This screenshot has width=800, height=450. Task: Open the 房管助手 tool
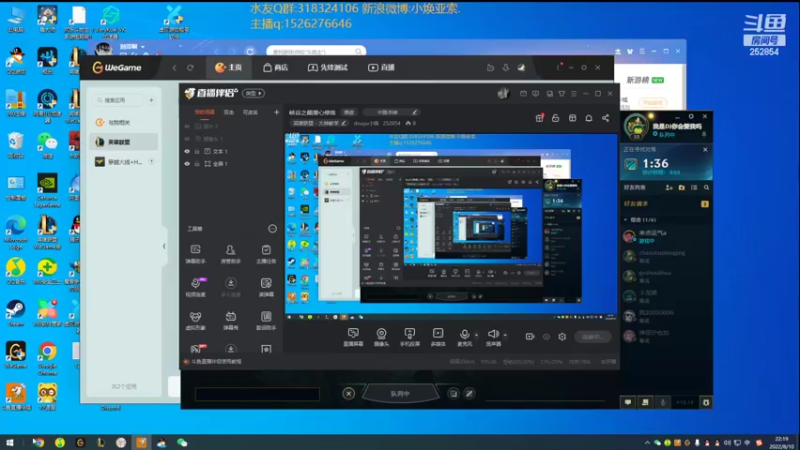[231, 254]
